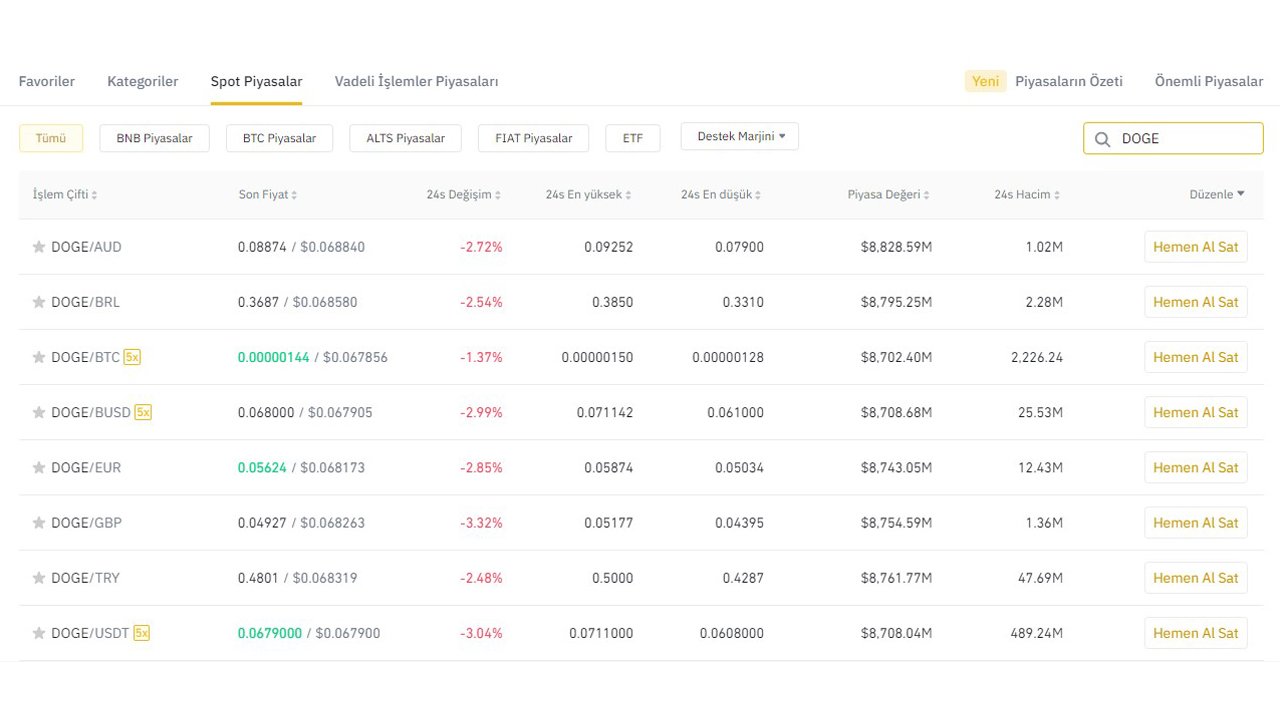Sort by Piyasa Değeri column
1280x720 pixels.
(889, 195)
